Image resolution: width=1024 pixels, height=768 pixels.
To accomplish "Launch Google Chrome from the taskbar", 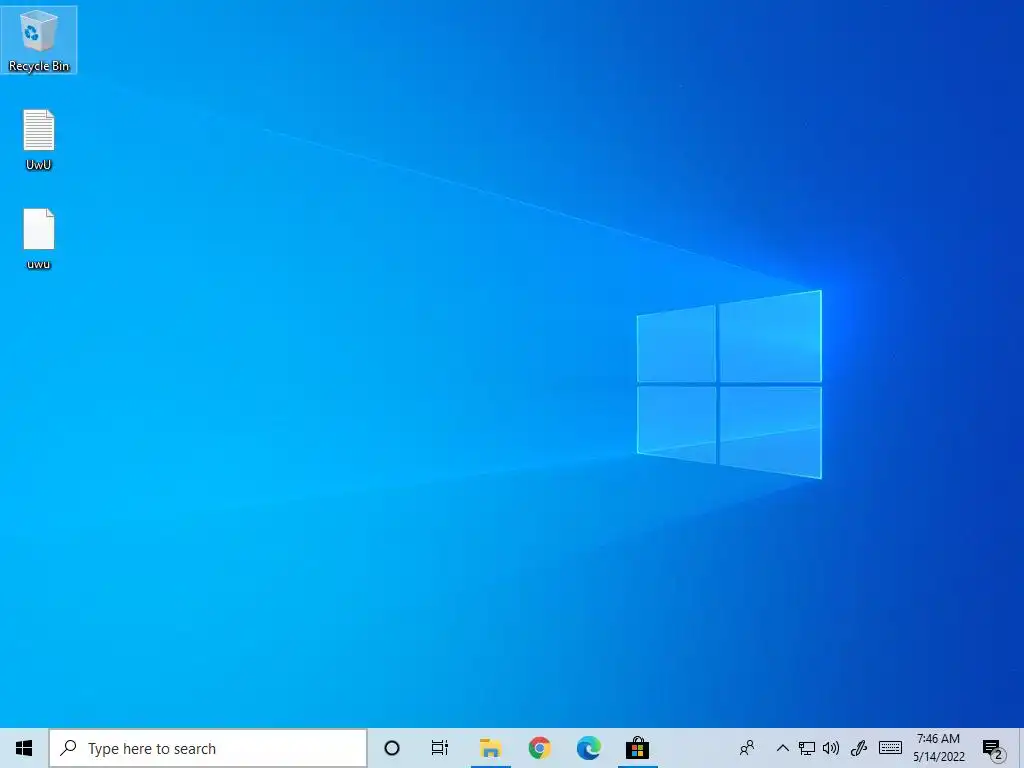I will point(539,748).
